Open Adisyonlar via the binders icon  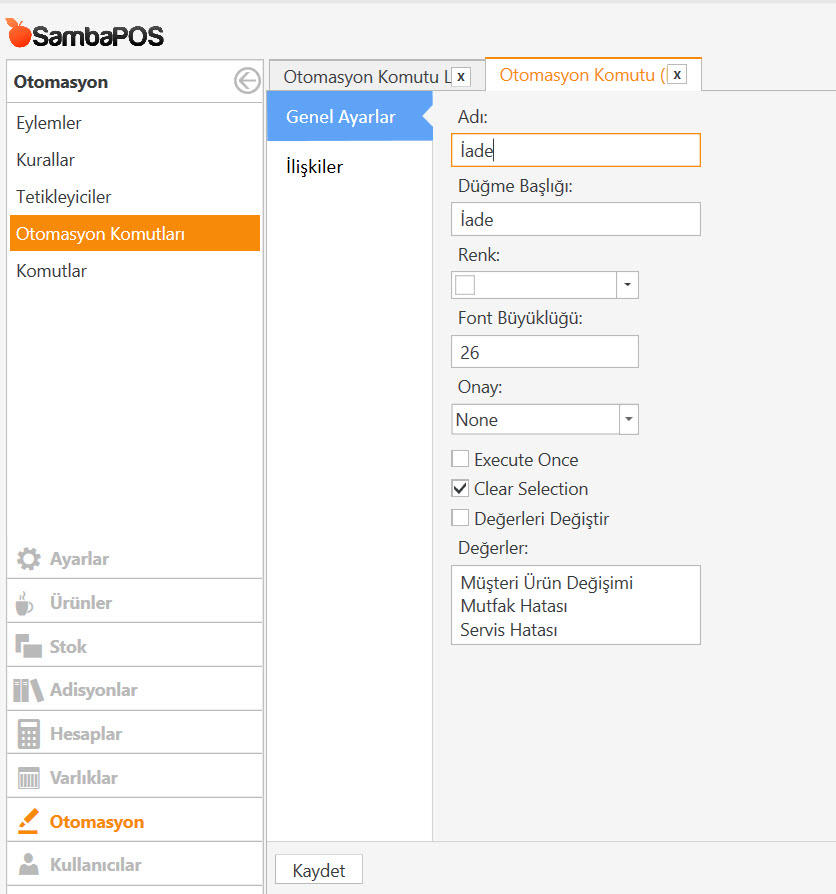(x=28, y=690)
